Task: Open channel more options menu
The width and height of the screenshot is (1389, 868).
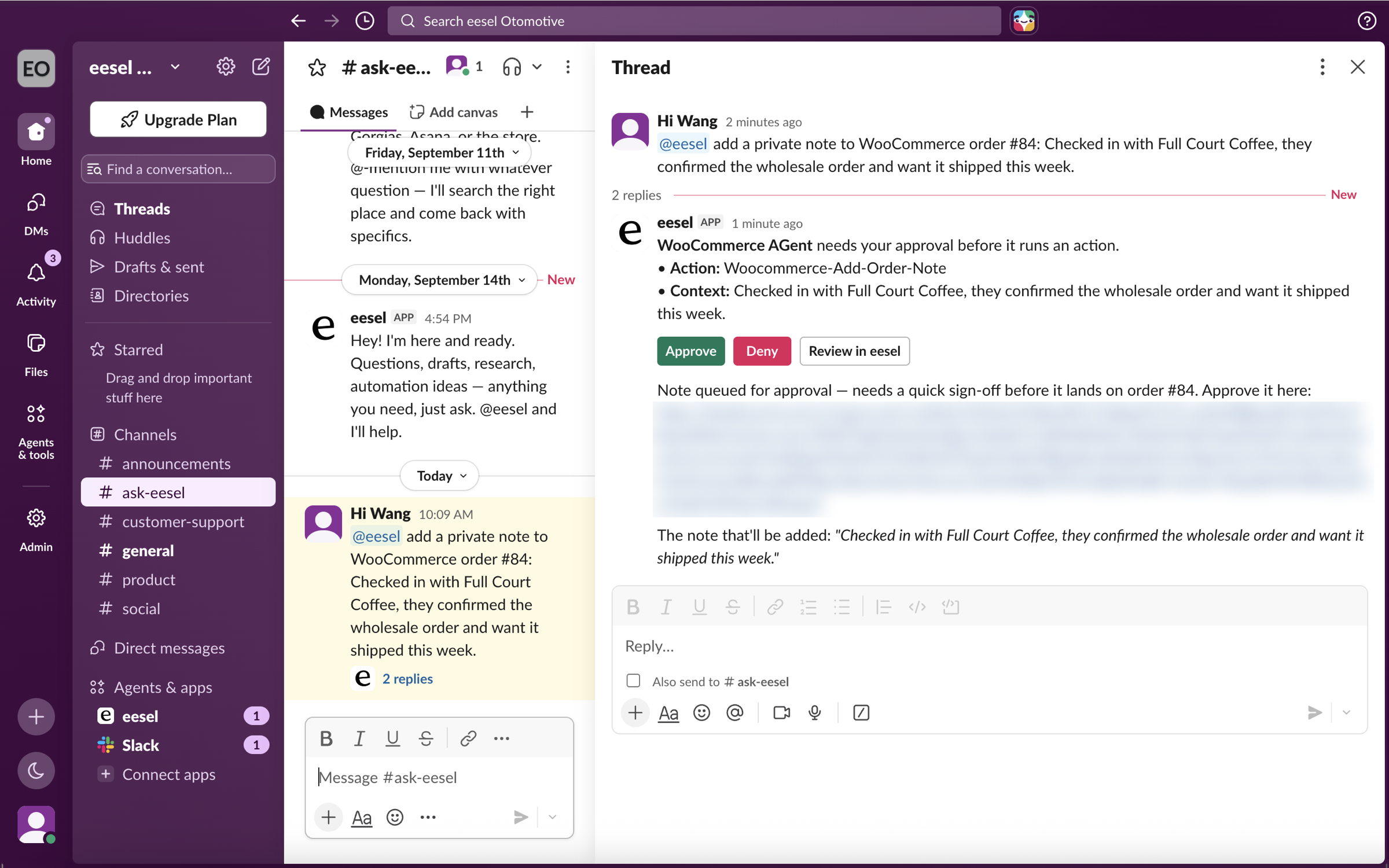Action: 568,67
